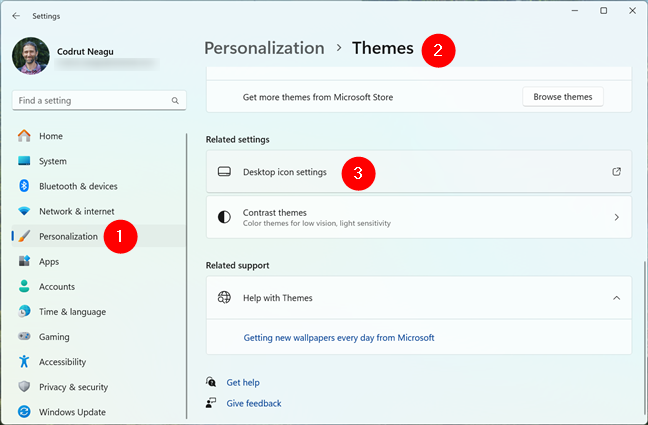This screenshot has height=425, width=648.
Task: Click the external link icon for Desktop icon settings
Action: (616, 172)
